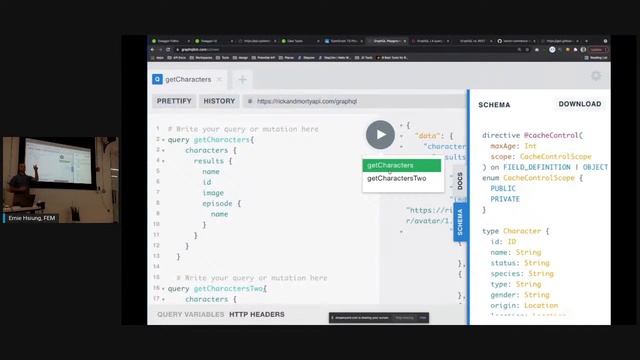Collapse the top-level response JSON arrow
Viewport: 640px width, 360px height.
(x=401, y=125)
